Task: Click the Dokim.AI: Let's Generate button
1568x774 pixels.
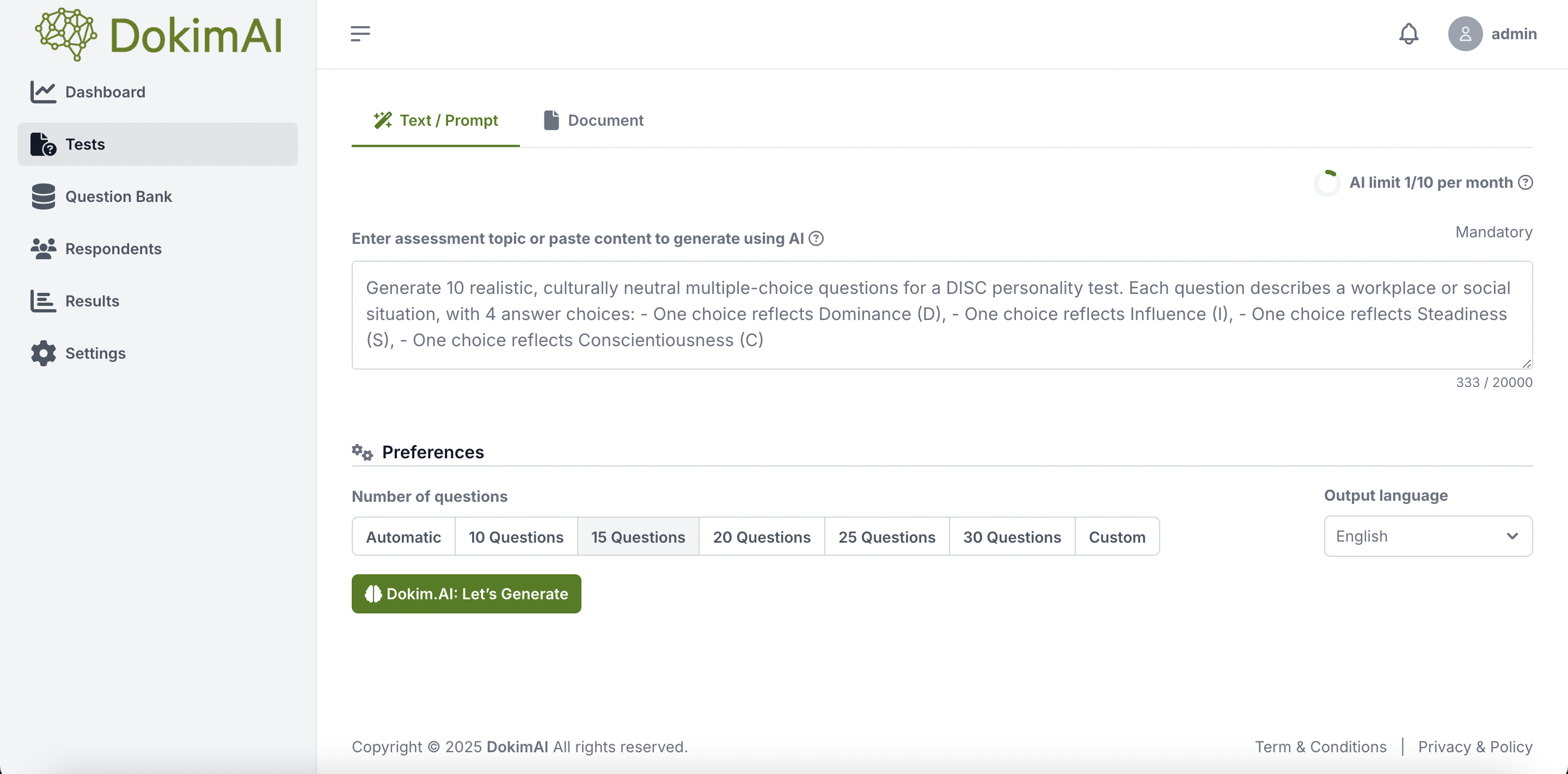Action: pos(466,594)
